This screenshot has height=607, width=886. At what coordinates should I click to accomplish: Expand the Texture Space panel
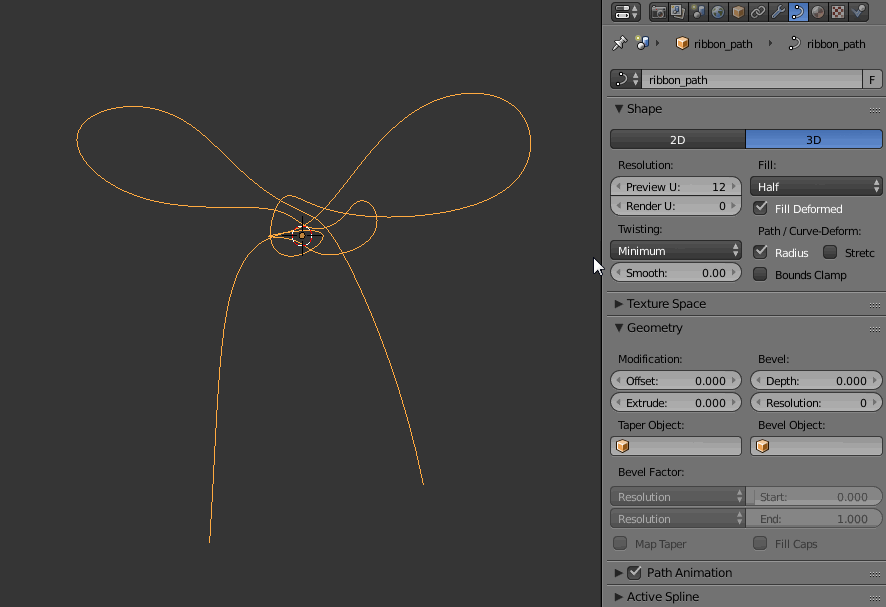point(619,304)
